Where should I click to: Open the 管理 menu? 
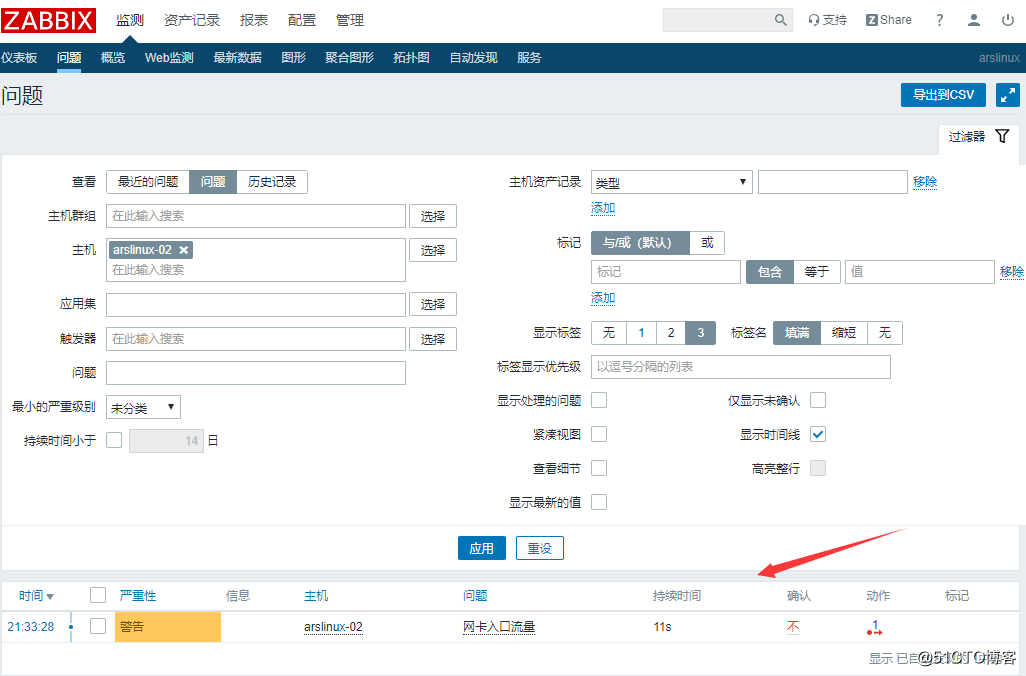point(349,20)
